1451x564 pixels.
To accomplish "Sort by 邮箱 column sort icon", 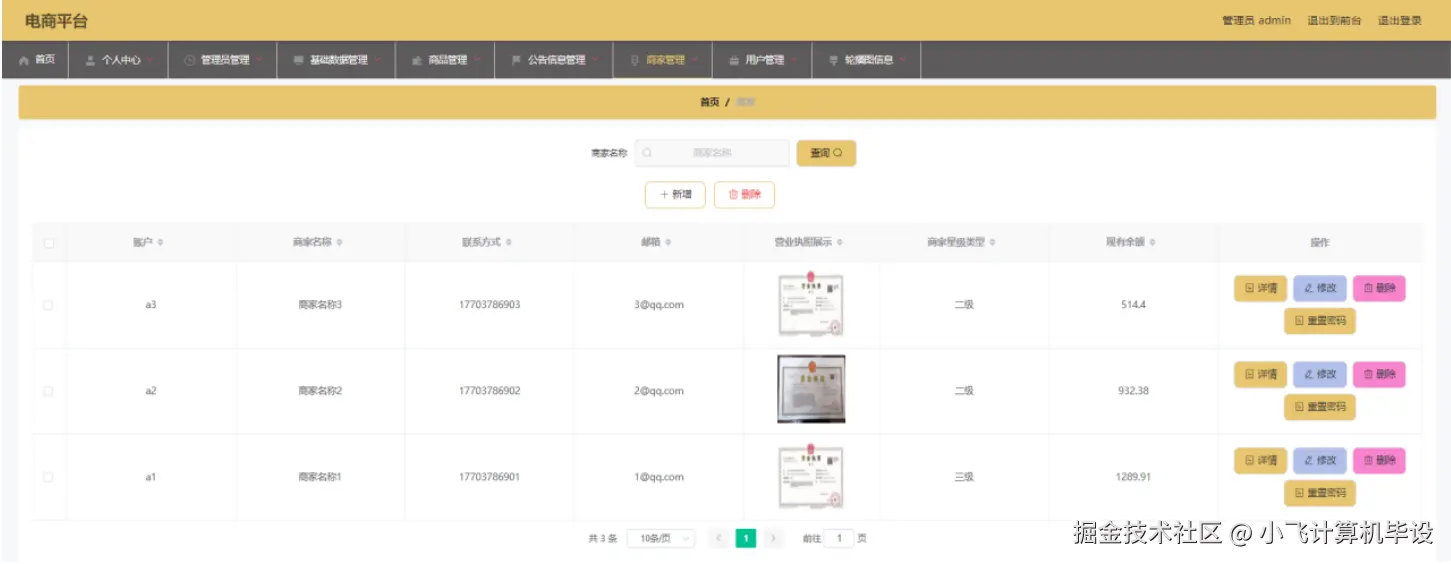I will pyautogui.click(x=668, y=243).
